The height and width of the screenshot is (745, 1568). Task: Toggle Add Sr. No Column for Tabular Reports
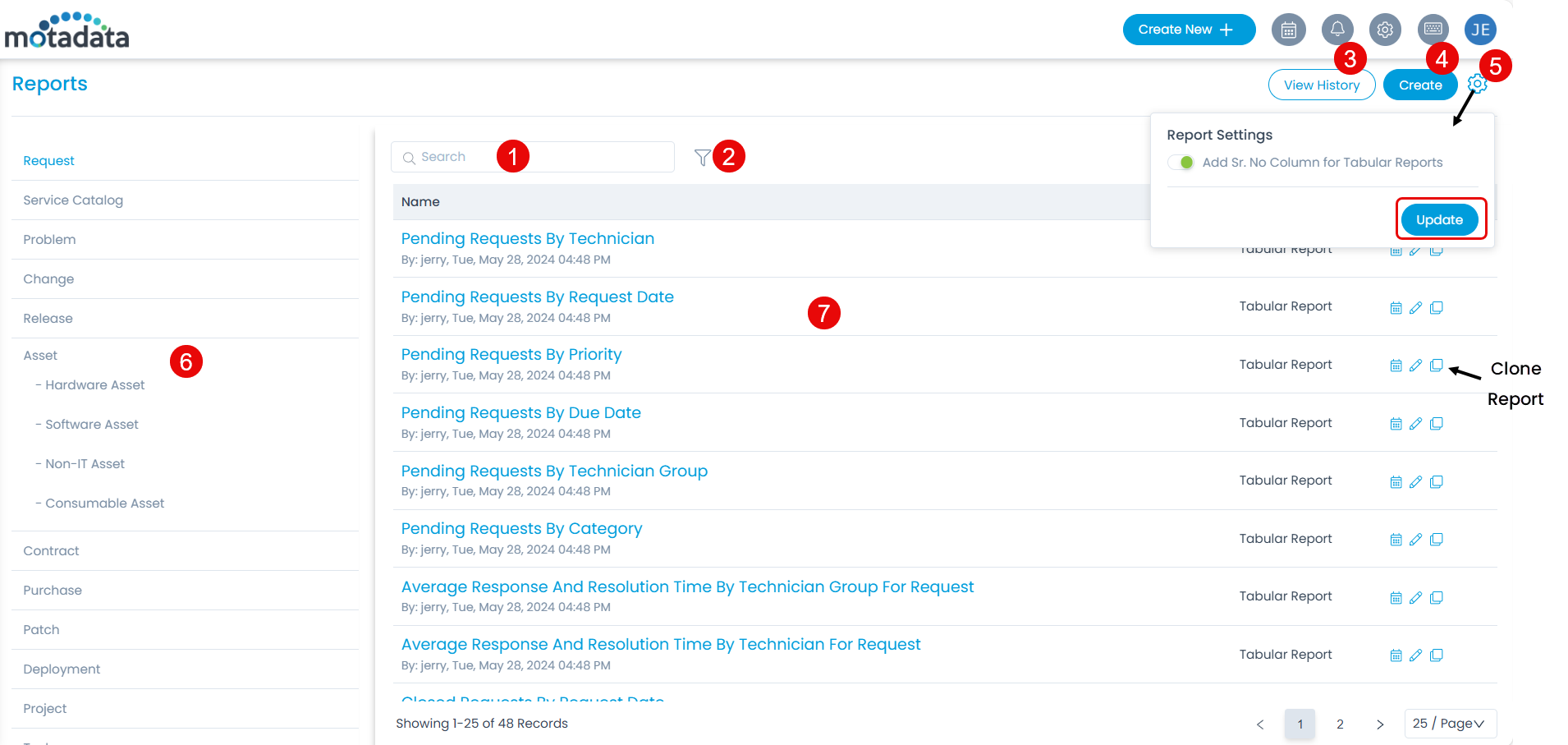1182,162
